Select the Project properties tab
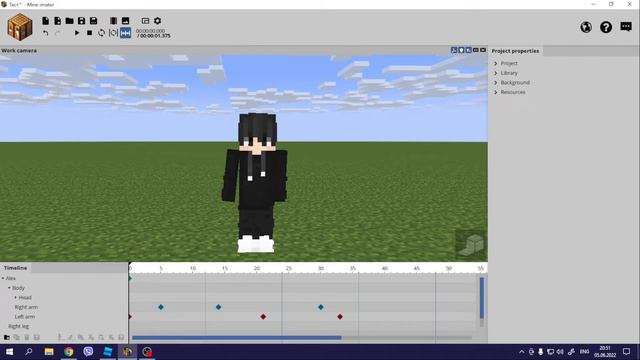 pyautogui.click(x=516, y=51)
